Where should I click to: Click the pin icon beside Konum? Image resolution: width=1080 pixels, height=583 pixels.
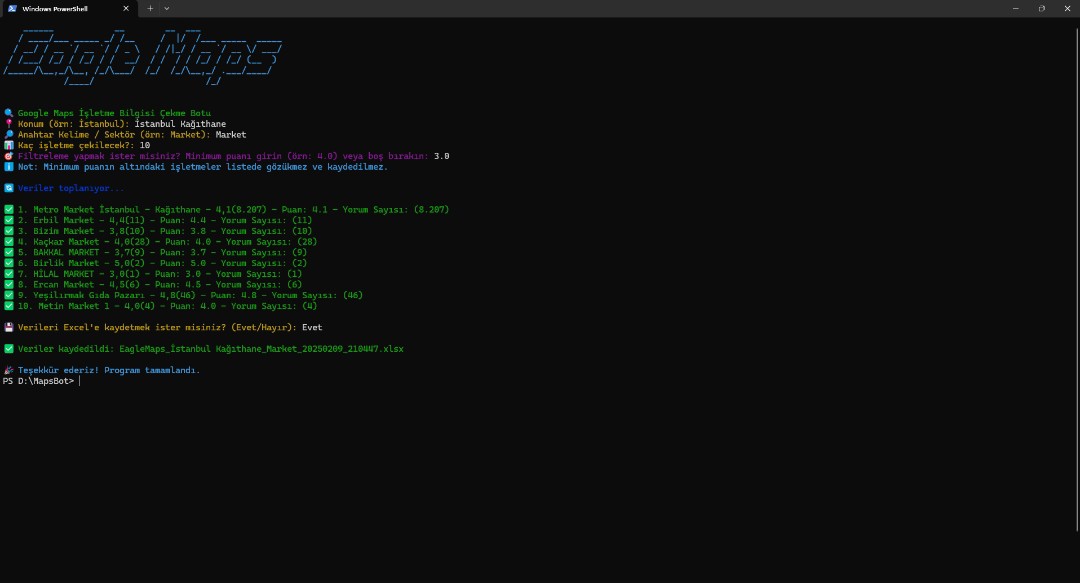pos(9,124)
